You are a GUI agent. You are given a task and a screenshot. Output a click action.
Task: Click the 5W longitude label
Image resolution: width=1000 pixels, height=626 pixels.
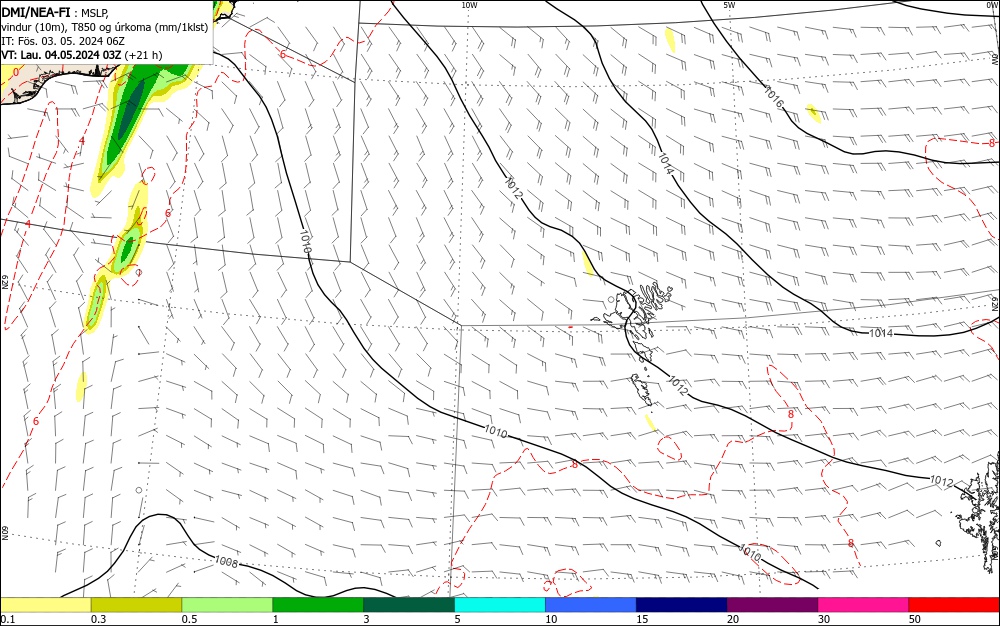click(x=729, y=5)
